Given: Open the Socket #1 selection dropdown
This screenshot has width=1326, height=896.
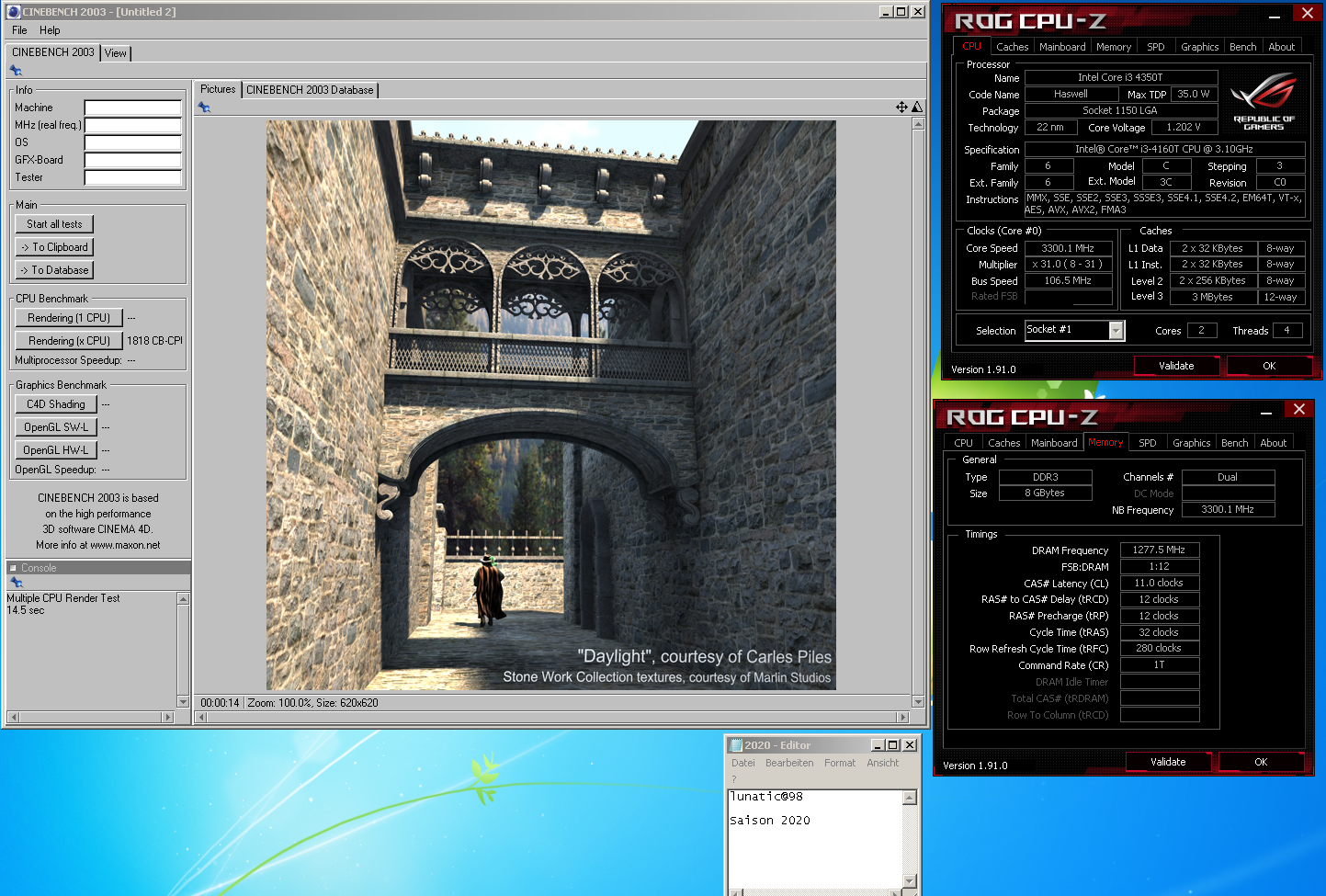Looking at the screenshot, I should [1116, 331].
